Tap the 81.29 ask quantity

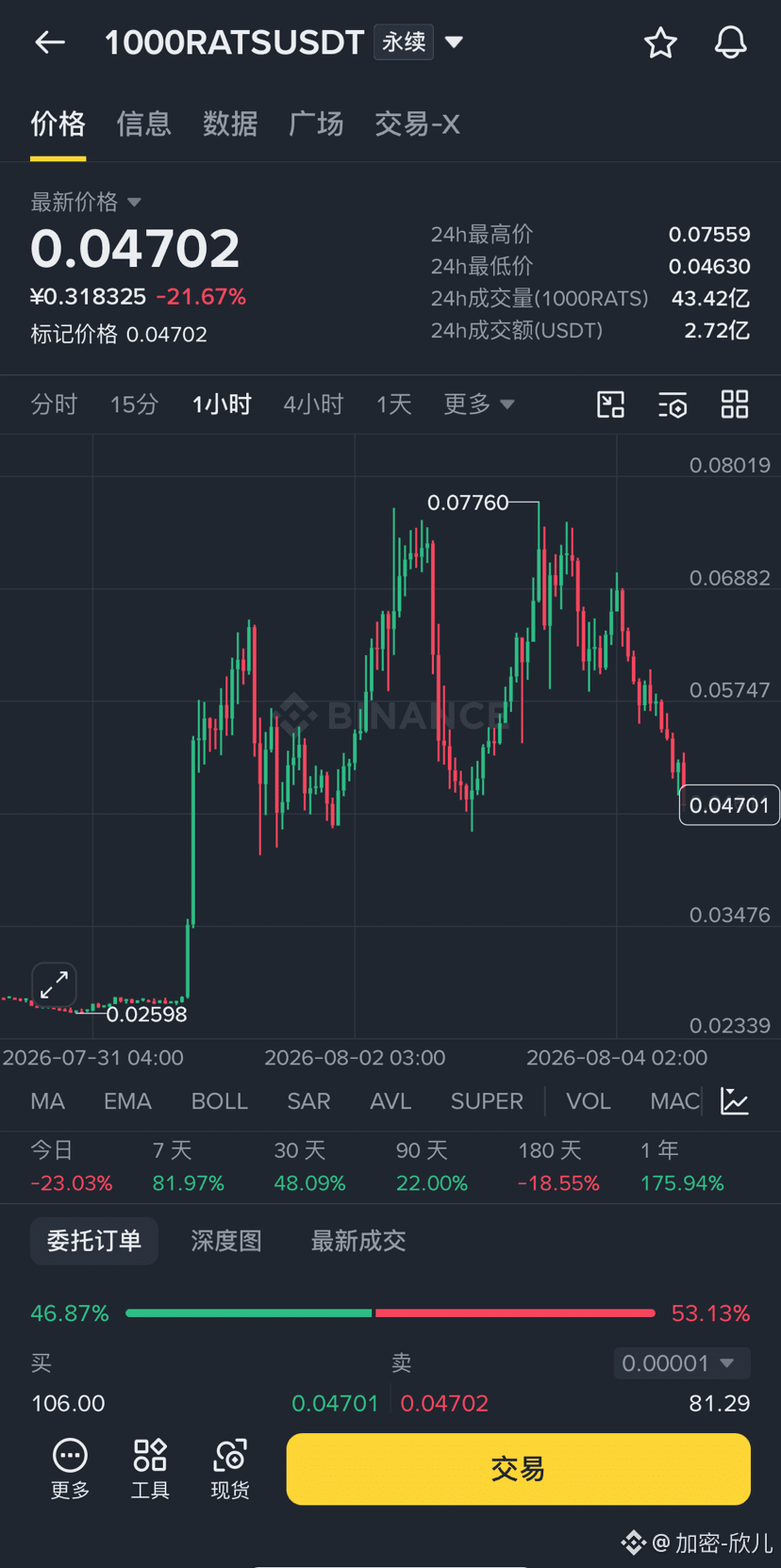point(720,1403)
